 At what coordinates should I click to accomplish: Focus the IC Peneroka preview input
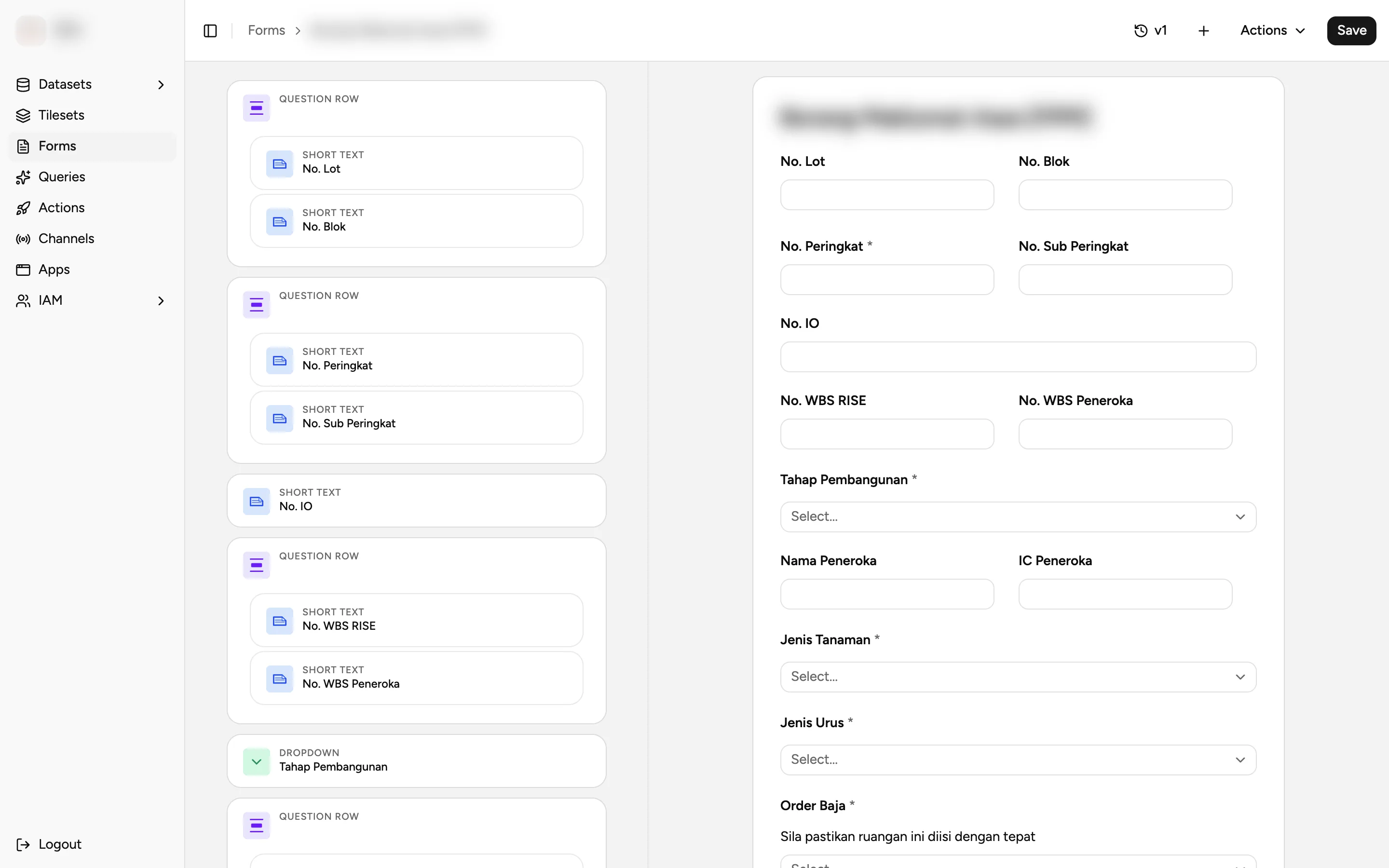[1125, 594]
